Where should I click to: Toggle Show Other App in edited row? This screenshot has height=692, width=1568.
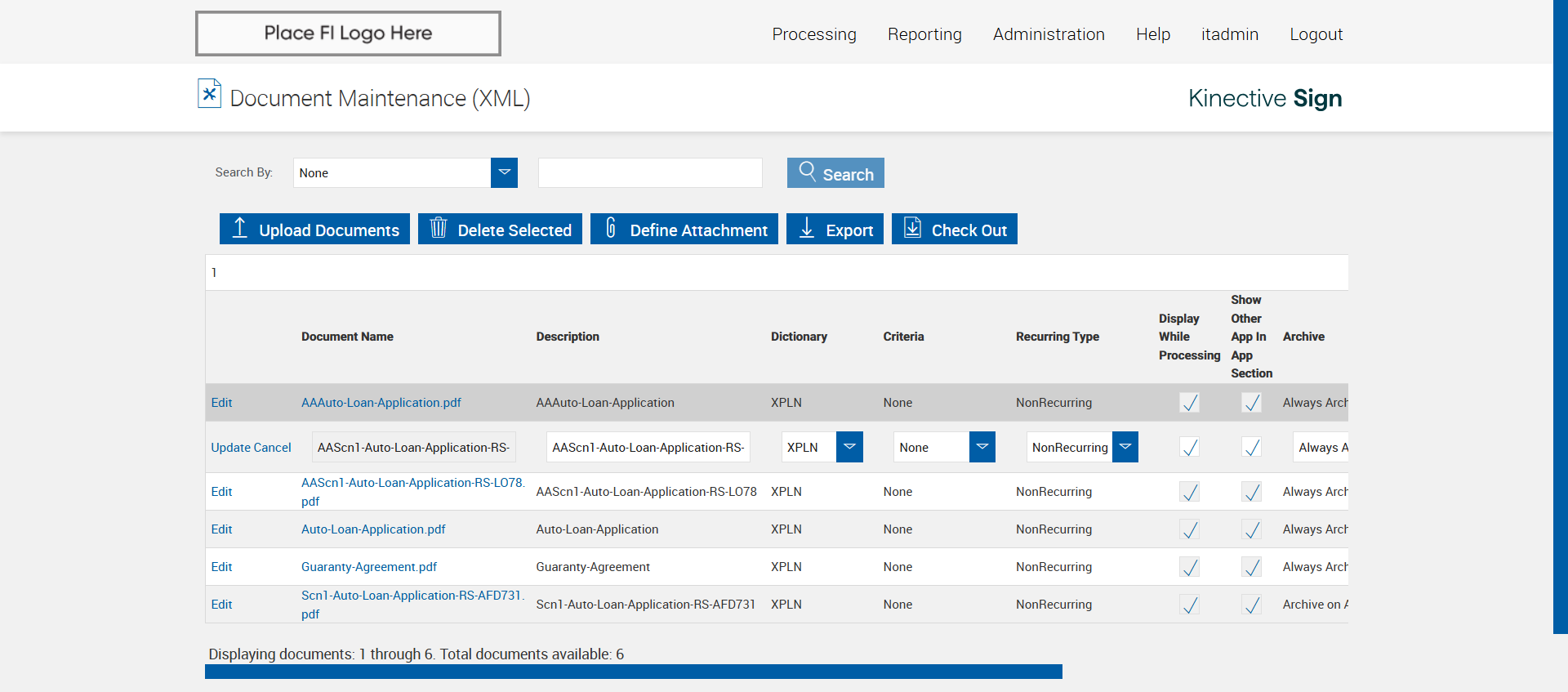click(x=1251, y=447)
